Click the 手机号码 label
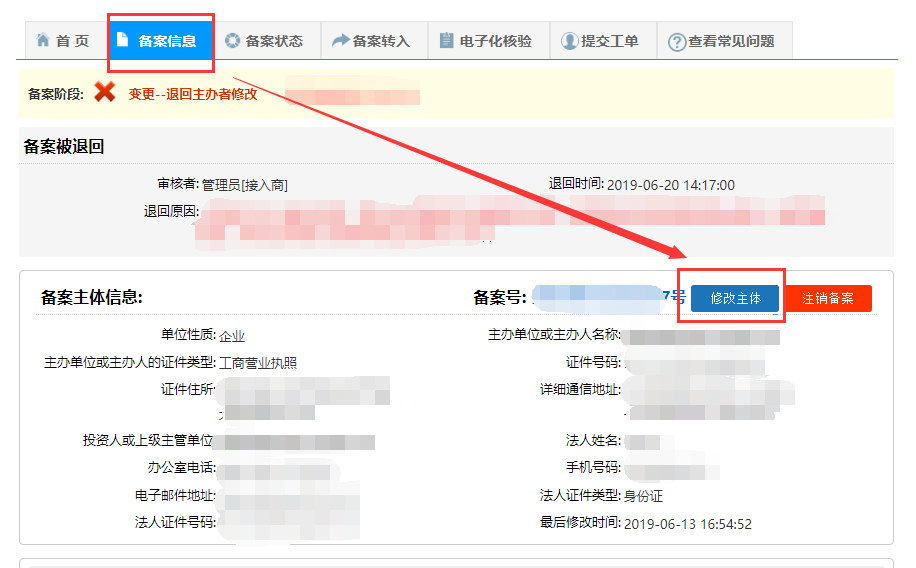This screenshot has height=568, width=916. tap(593, 467)
